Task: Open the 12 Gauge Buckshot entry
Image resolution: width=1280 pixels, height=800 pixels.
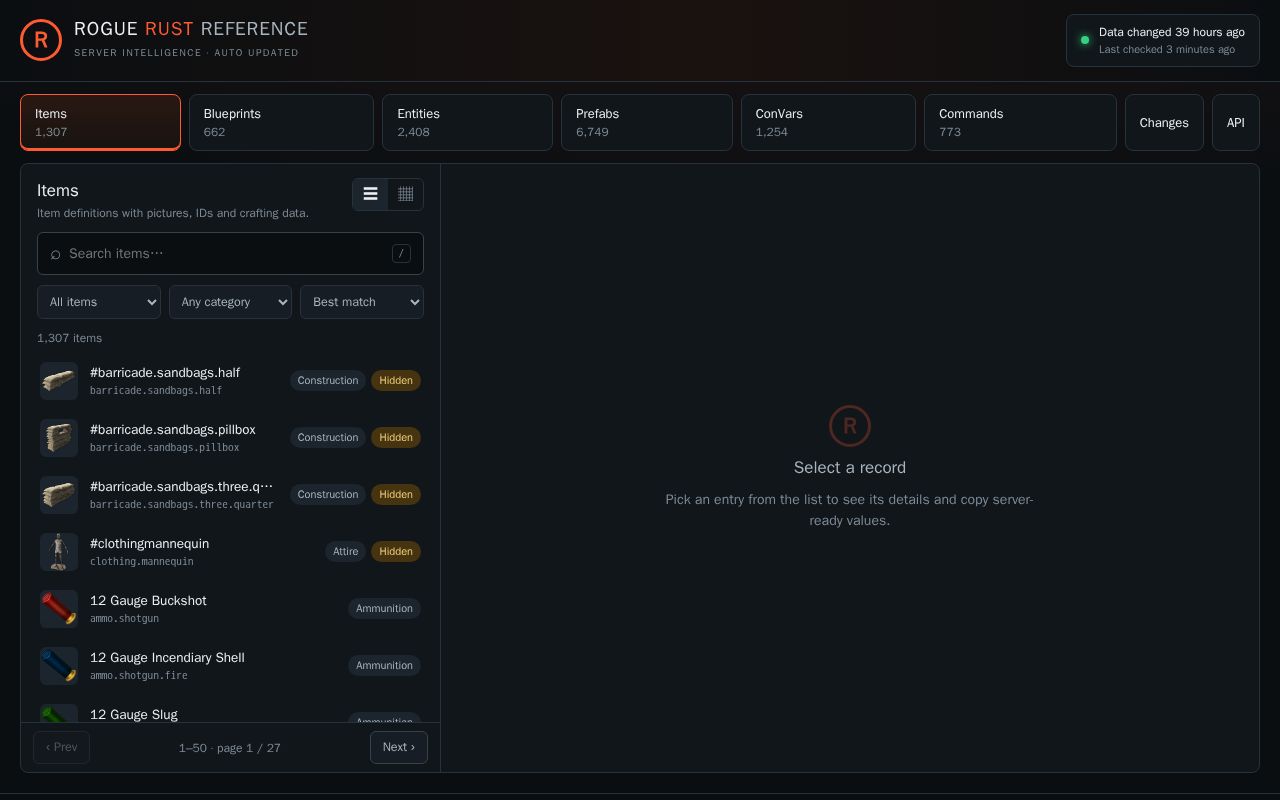Action: click(x=230, y=609)
